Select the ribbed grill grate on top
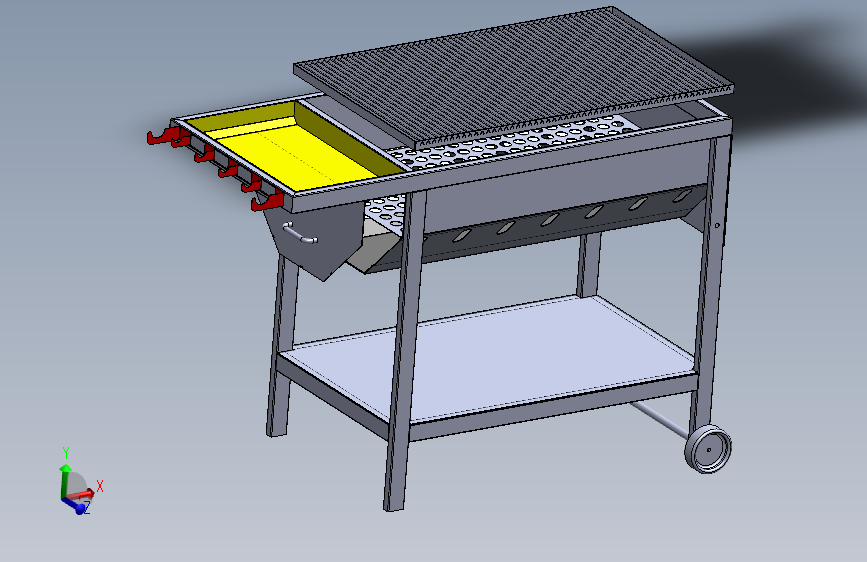867x562 pixels. (513, 77)
